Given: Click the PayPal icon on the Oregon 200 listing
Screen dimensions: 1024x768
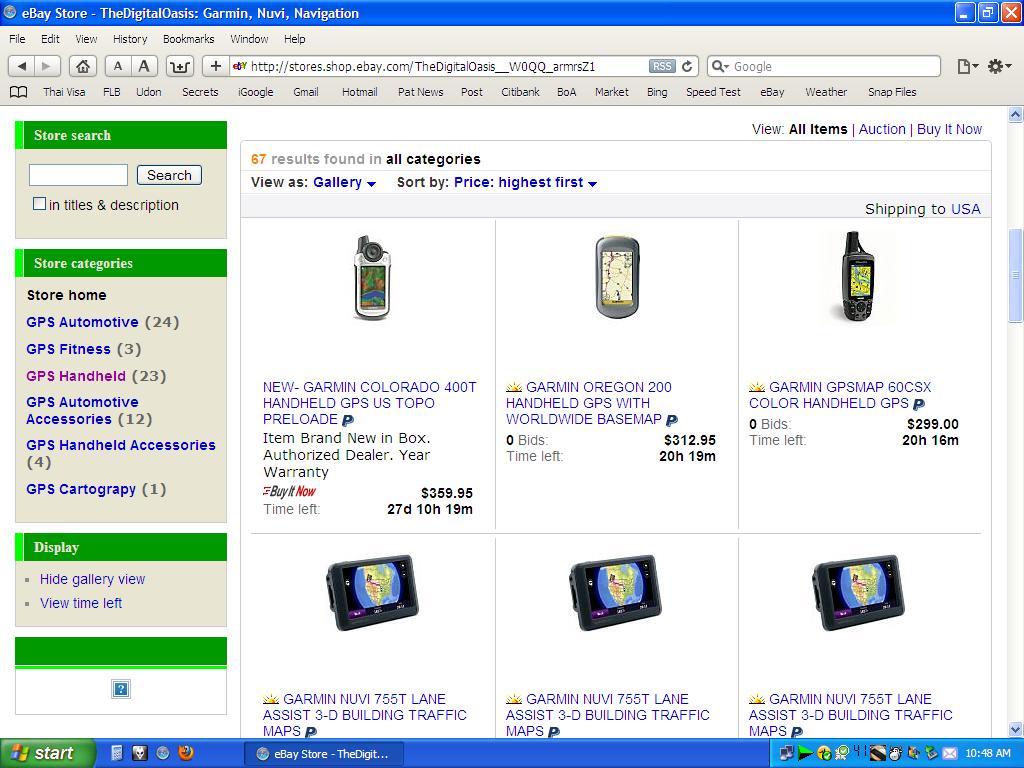Looking at the screenshot, I should pyautogui.click(x=672, y=420).
